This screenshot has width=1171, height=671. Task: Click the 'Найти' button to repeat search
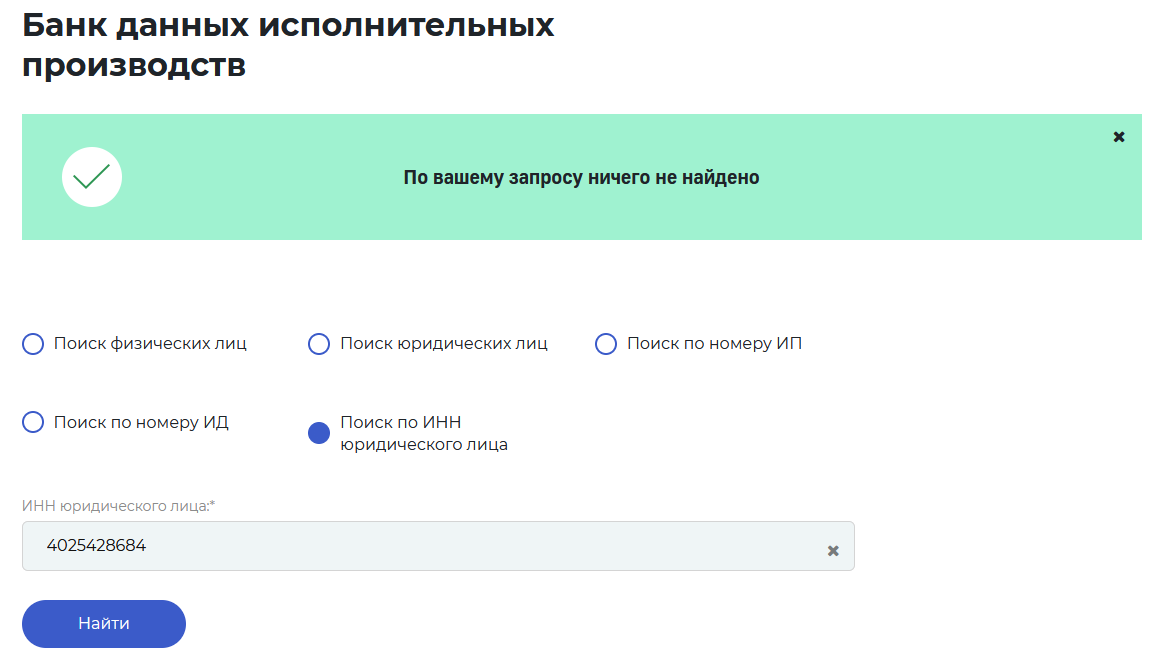(103, 623)
